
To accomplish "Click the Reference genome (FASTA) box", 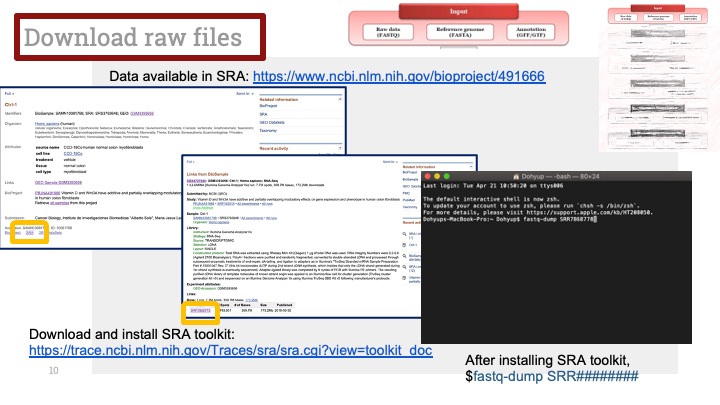I will 460,32.
